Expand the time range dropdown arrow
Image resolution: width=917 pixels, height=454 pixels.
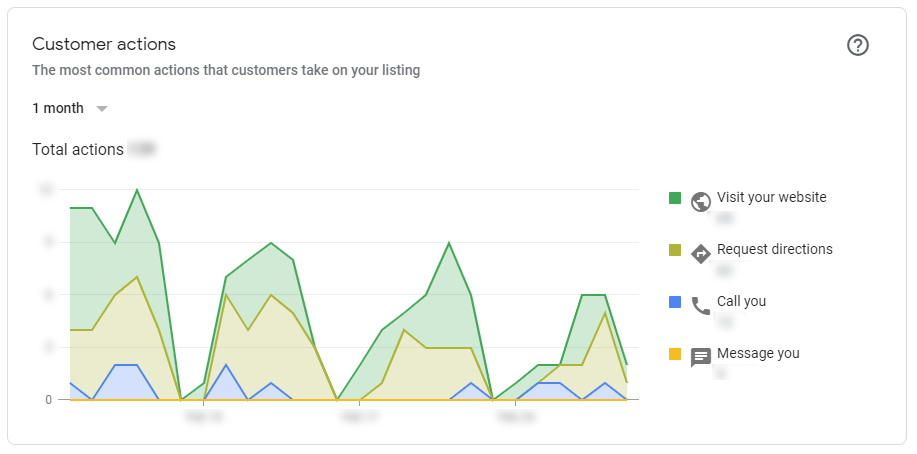(101, 108)
